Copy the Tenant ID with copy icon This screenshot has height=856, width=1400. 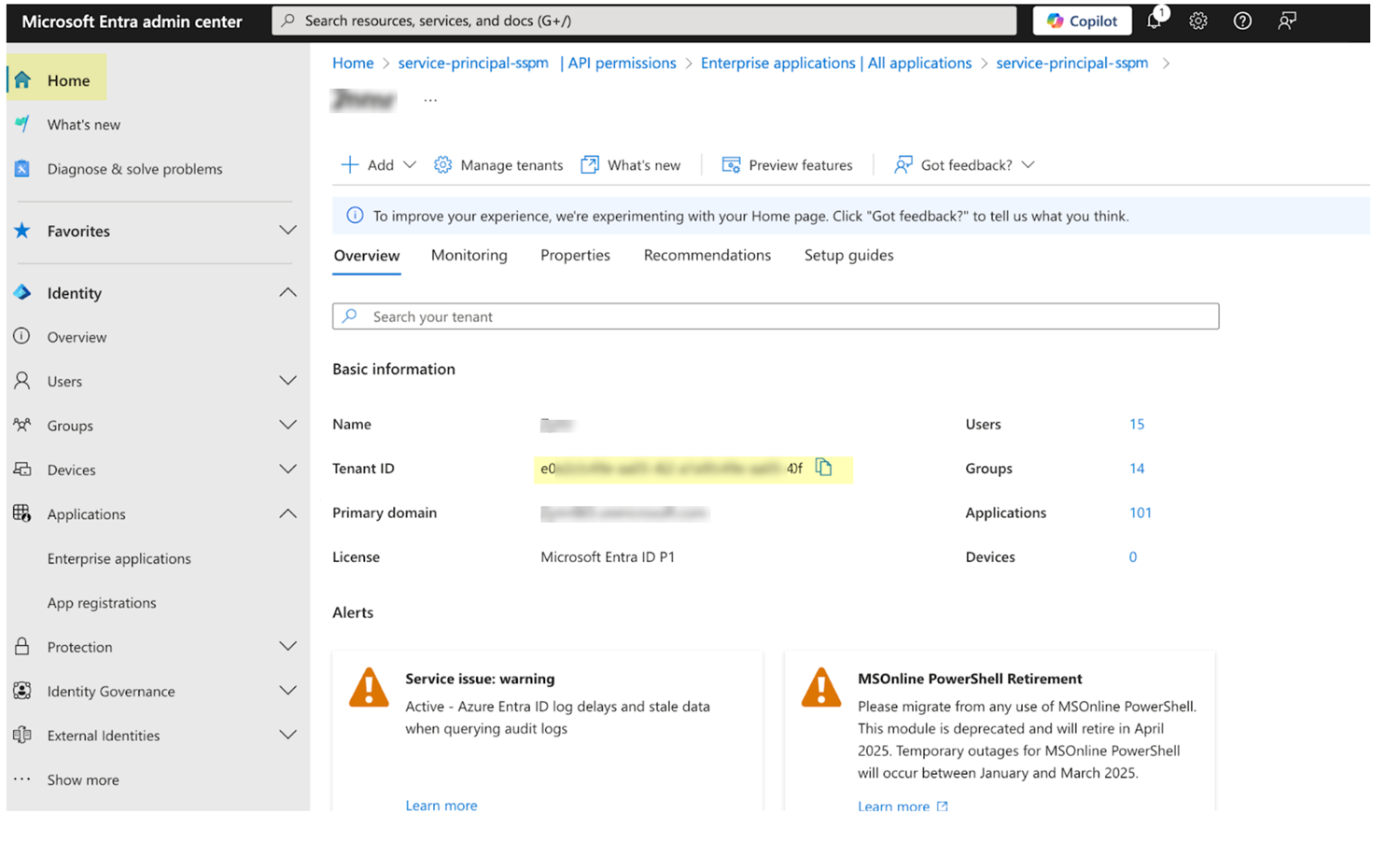tap(823, 468)
